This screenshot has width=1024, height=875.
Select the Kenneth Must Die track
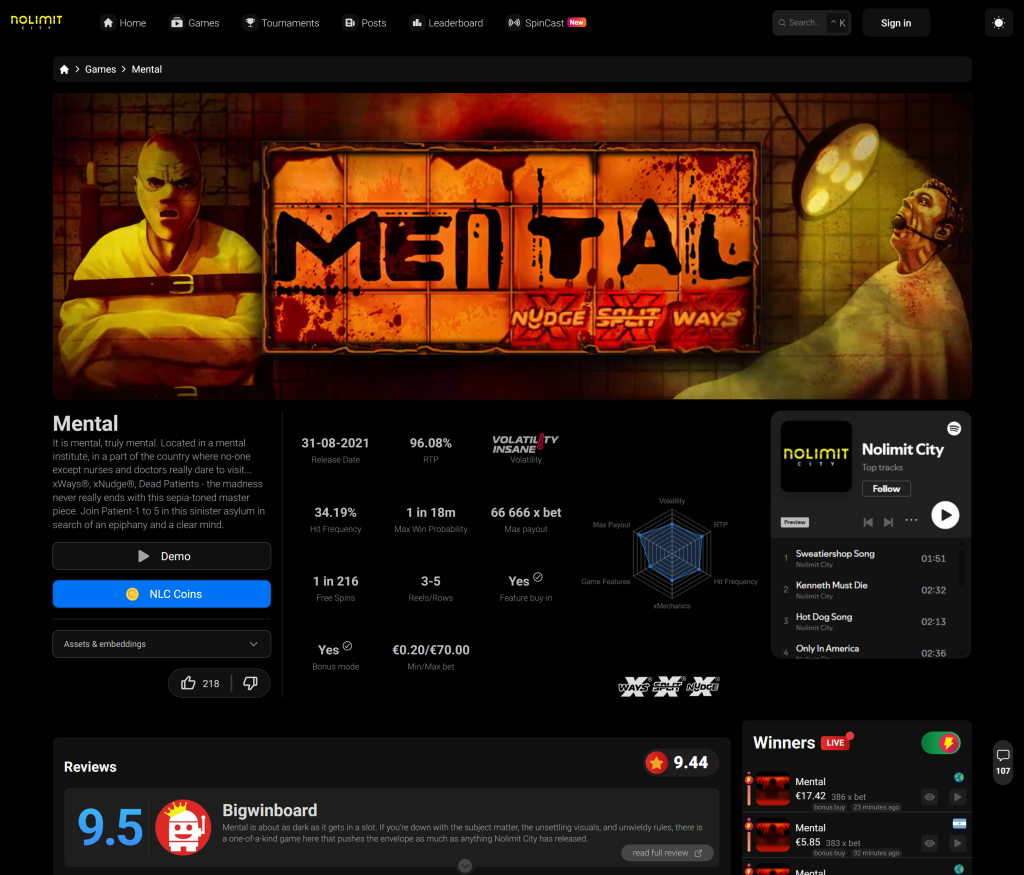(865, 590)
